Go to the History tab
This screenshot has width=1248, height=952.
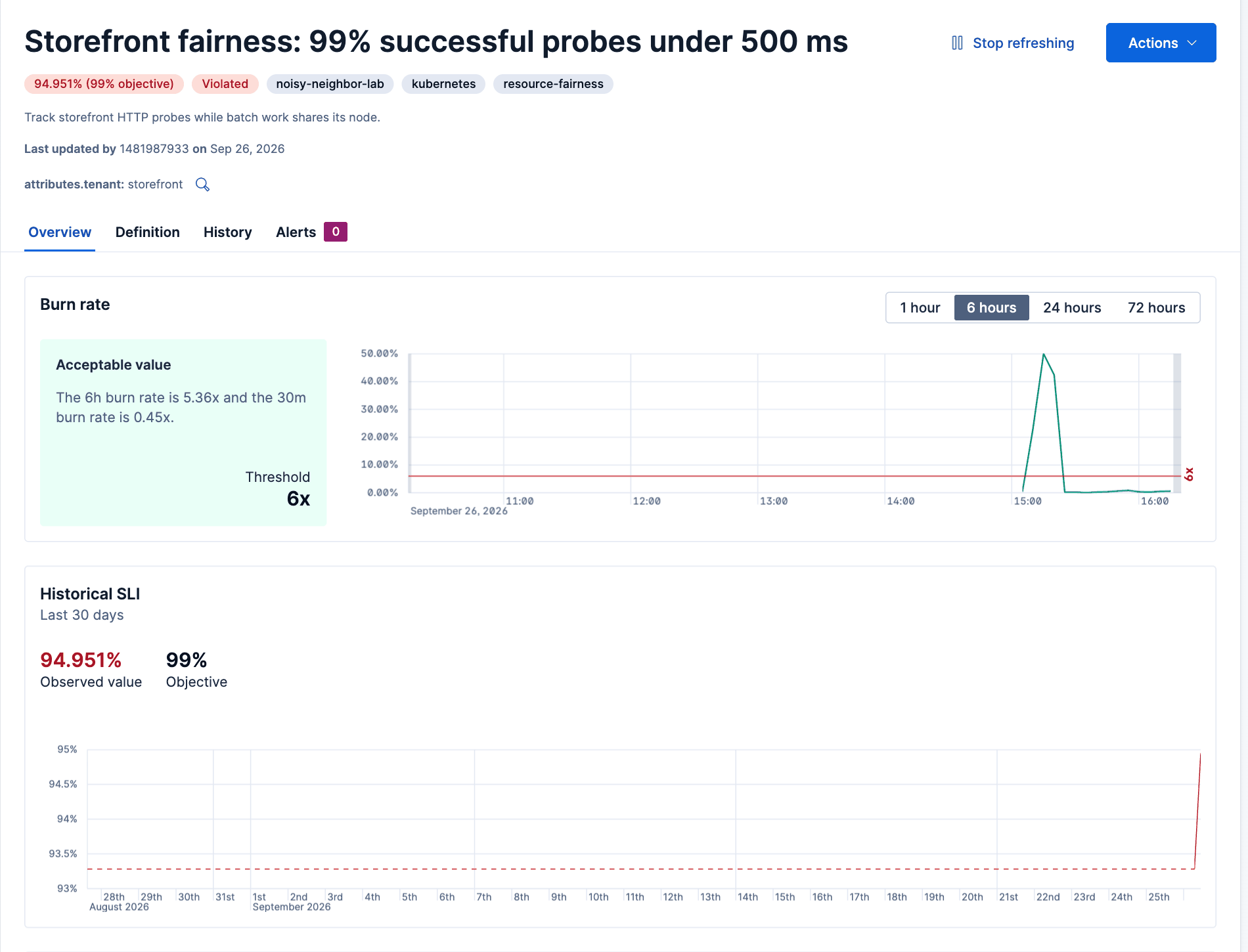click(x=227, y=232)
